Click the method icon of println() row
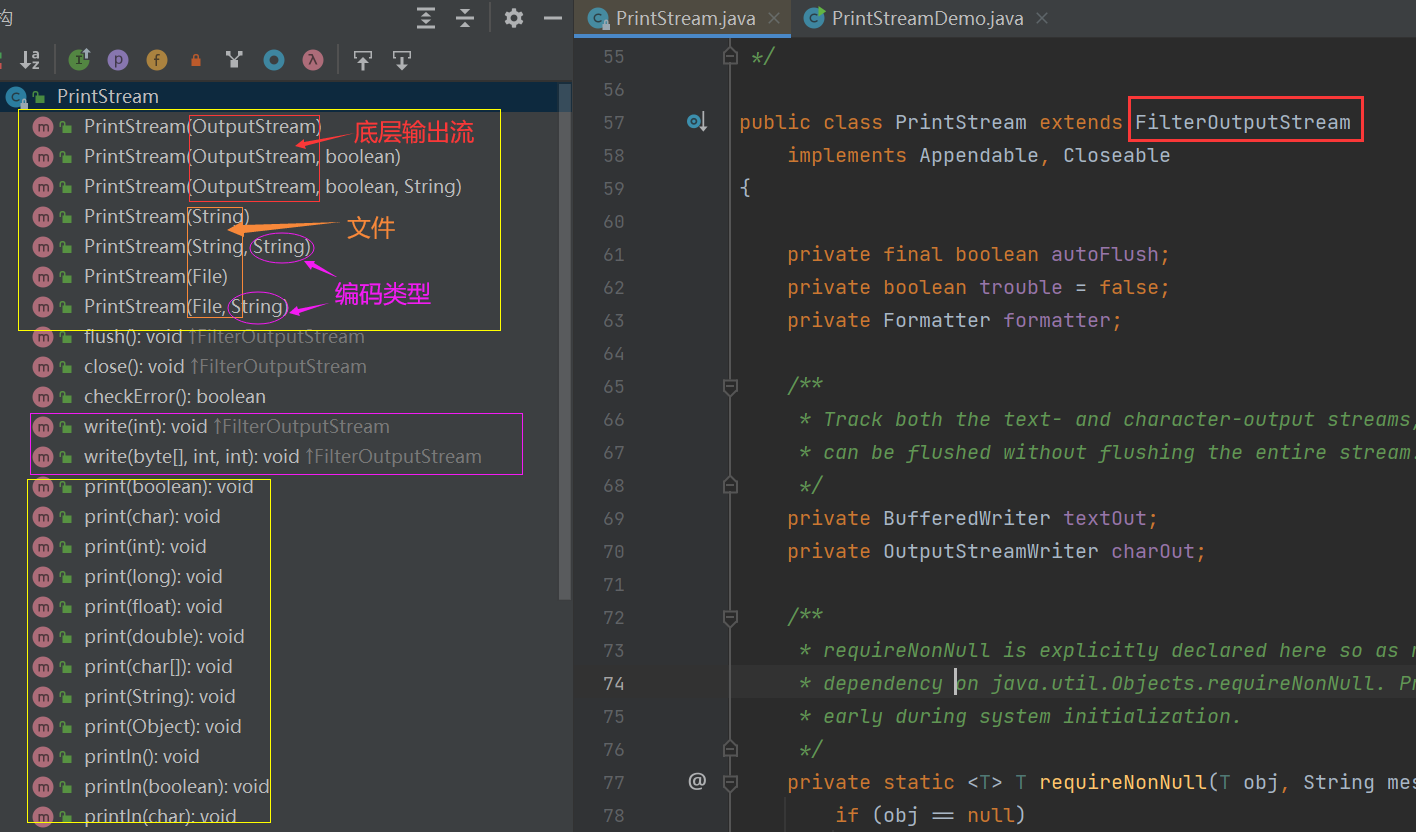The width and height of the screenshot is (1416, 832). pos(42,757)
